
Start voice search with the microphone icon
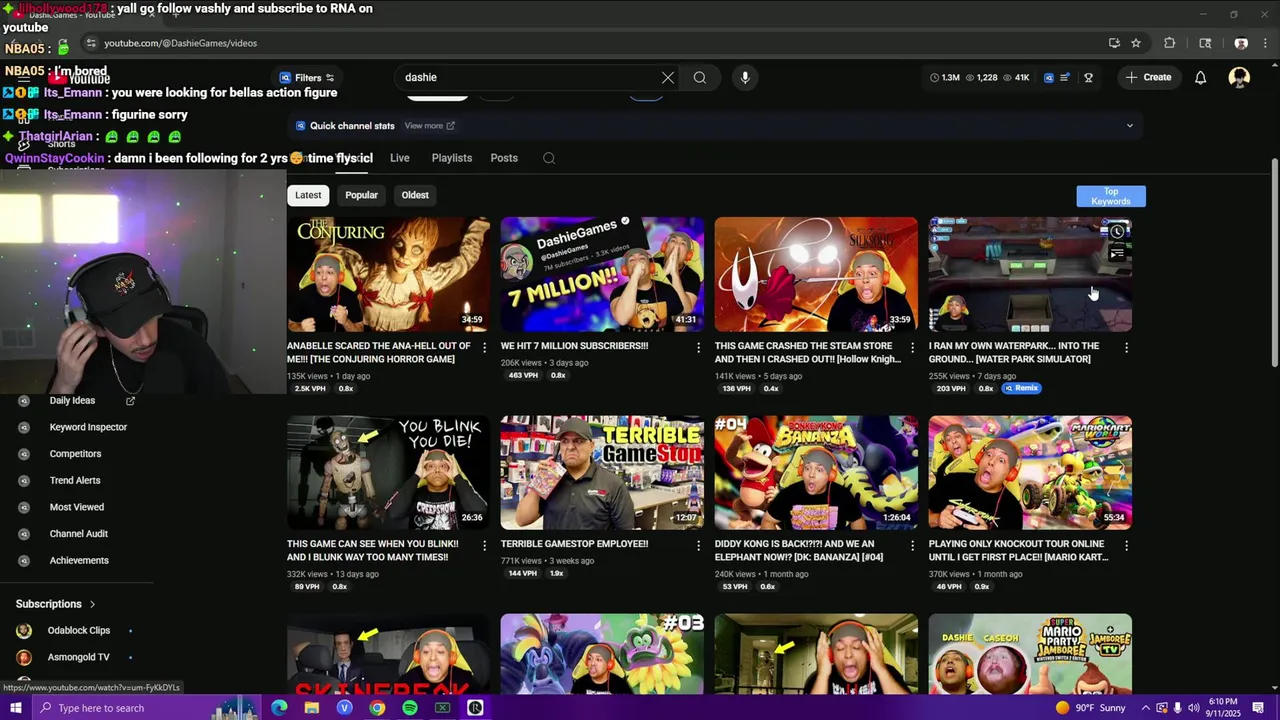(745, 77)
